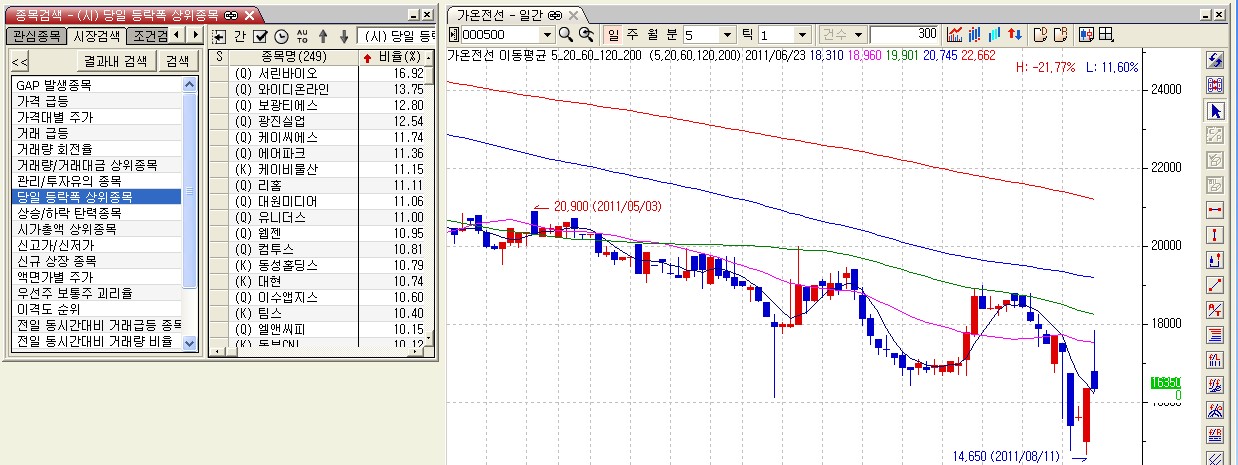Click the line chart icon on chart toolbar
The image size is (1238, 465).
[955, 35]
